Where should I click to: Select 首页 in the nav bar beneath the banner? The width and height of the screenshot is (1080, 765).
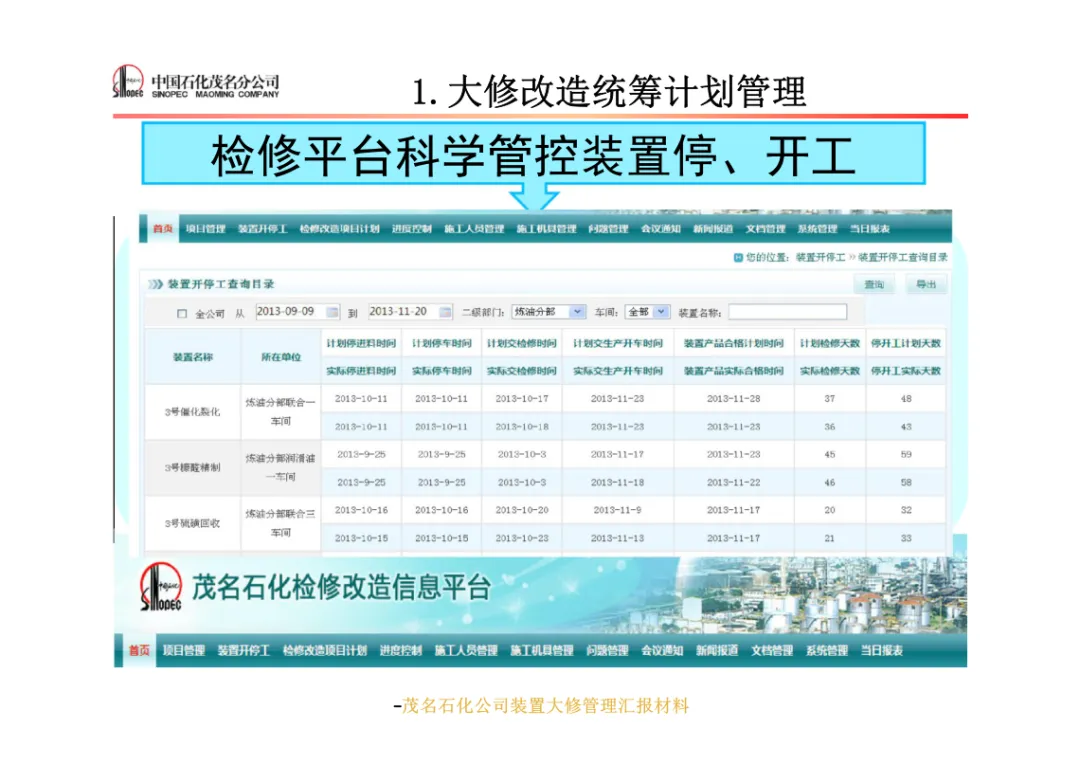(x=138, y=650)
